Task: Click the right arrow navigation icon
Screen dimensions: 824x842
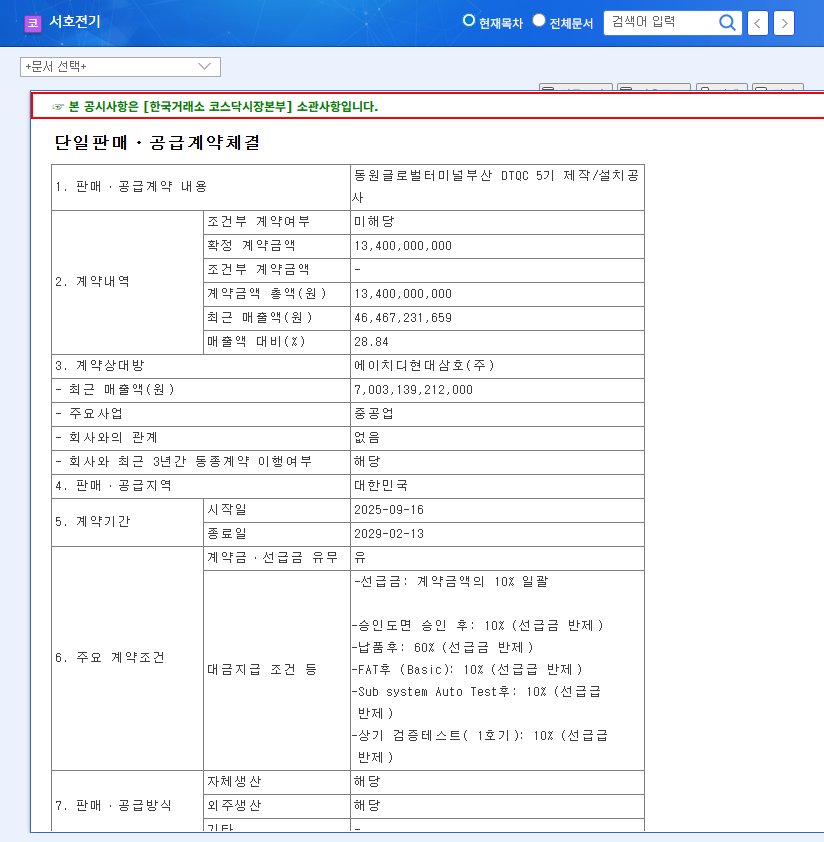Action: pyautogui.click(x=784, y=22)
